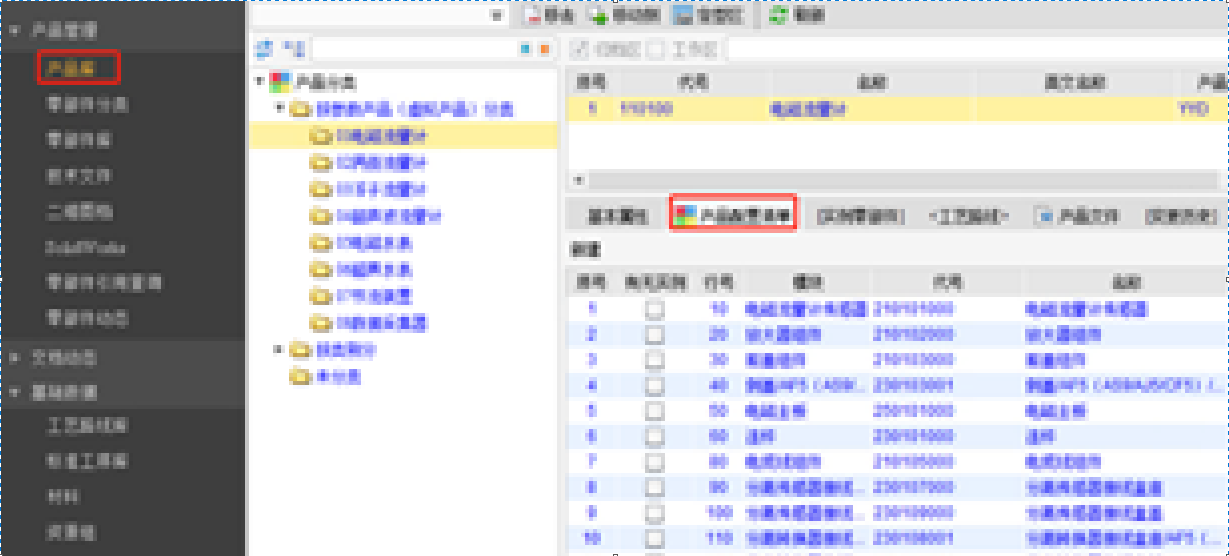Tick the checkbox in configuration list row 10
Viewport: 1229px width, 556px height.
(x=654, y=539)
